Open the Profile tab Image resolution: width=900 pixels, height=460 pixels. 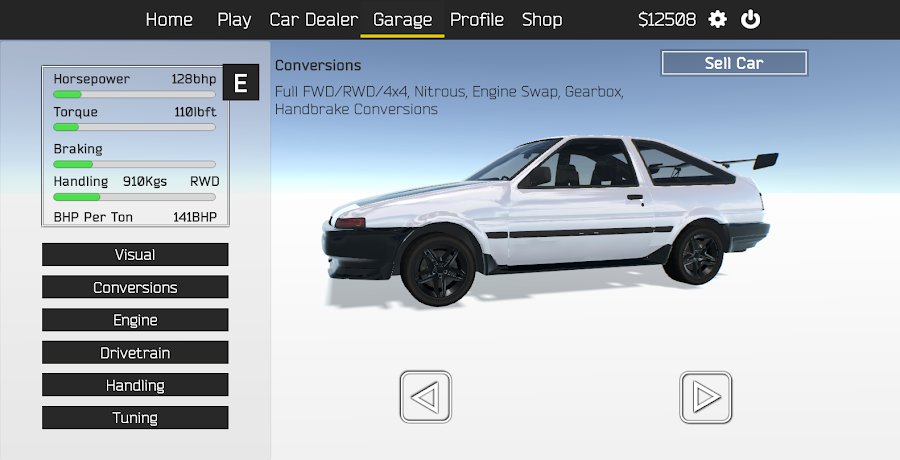[x=477, y=19]
